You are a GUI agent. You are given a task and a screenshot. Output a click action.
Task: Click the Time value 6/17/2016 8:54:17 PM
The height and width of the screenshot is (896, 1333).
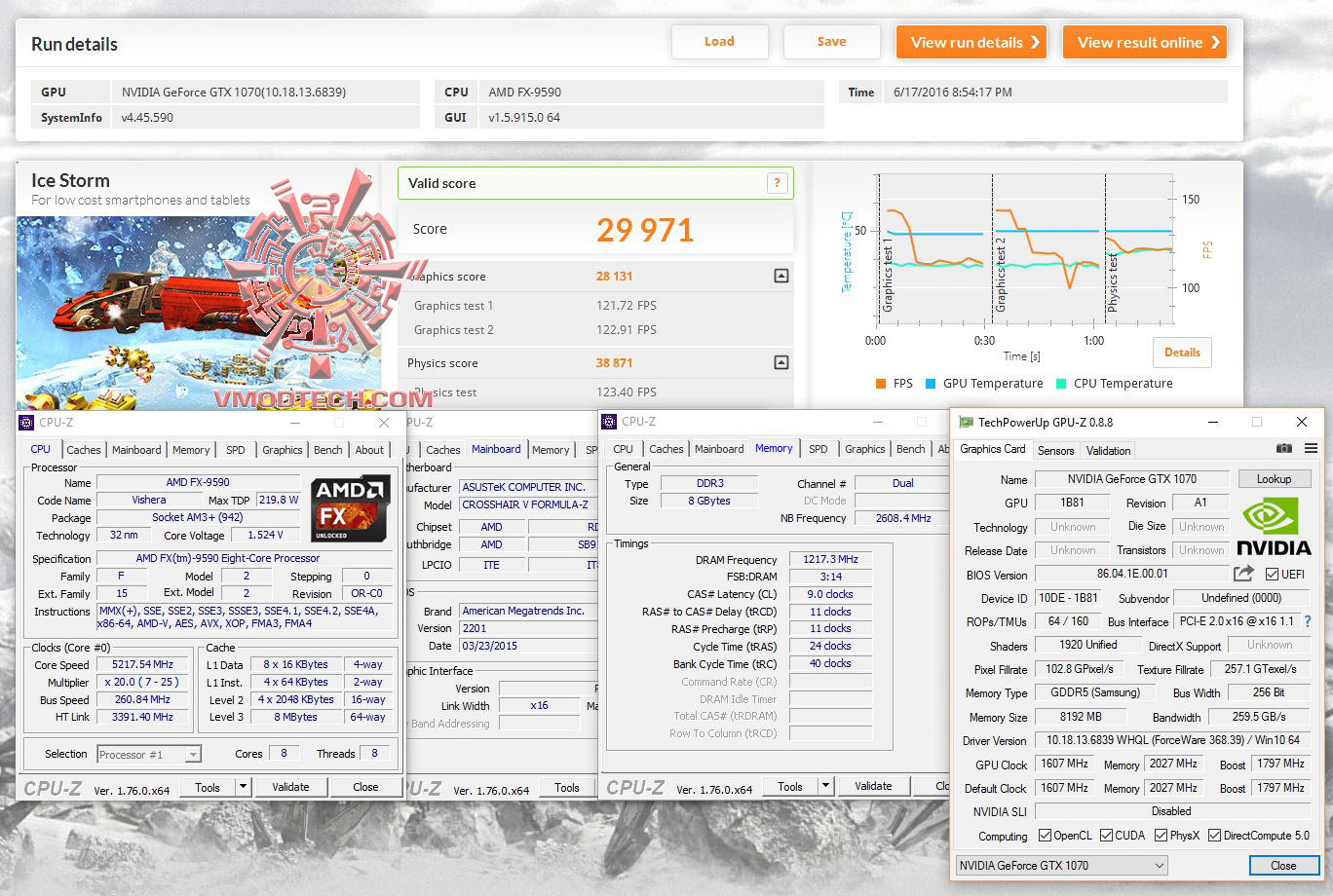coord(952,93)
